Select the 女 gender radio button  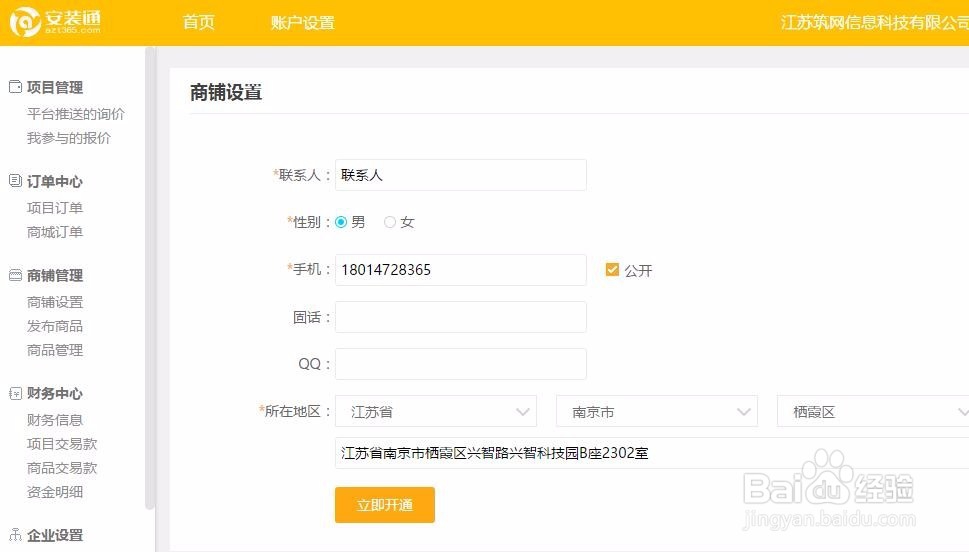point(389,222)
